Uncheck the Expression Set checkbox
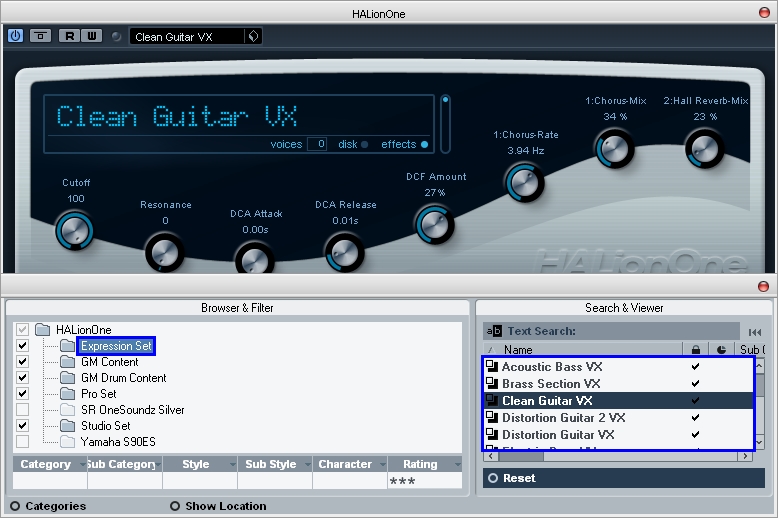The height and width of the screenshot is (518, 778). pyautogui.click(x=22, y=345)
